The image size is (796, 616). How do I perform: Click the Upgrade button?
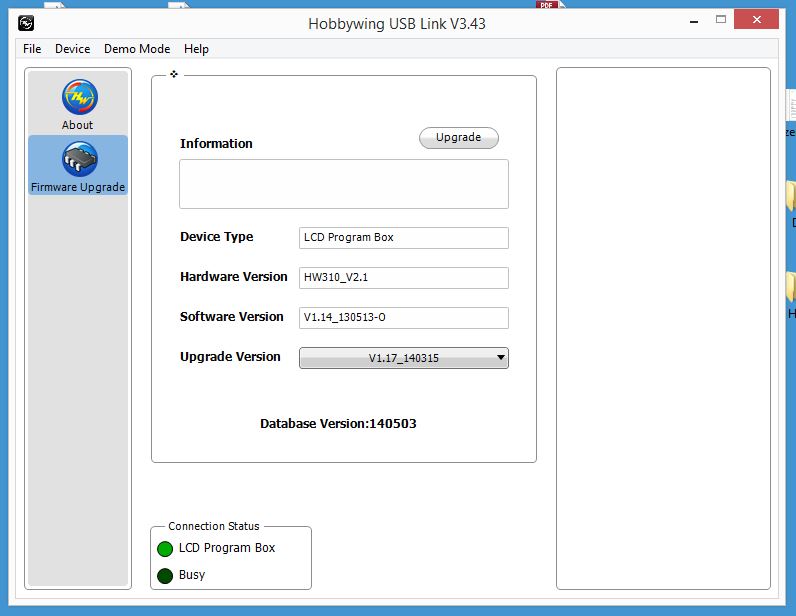pyautogui.click(x=458, y=138)
